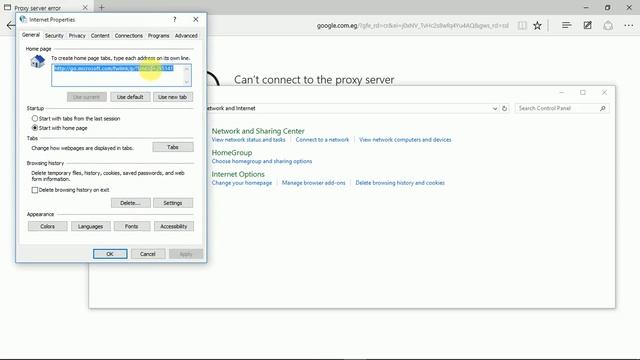Go to the Connections tab
Viewport: 640px width, 360px height.
[x=129, y=36]
